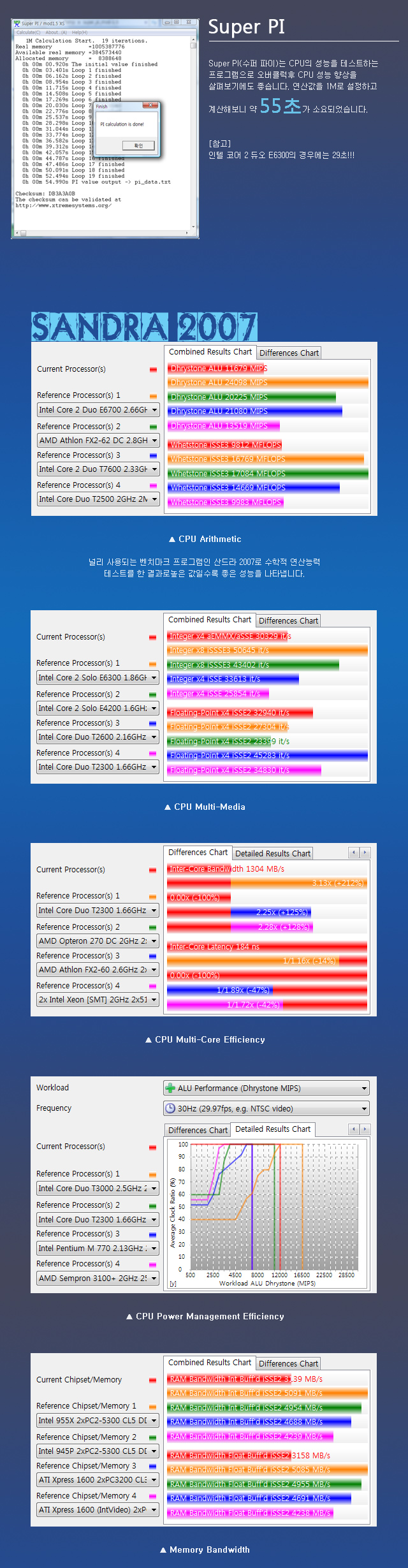
Task: Click the Floating-Point x4 iSSE2 45283 it/s bar
Action: (x=268, y=756)
